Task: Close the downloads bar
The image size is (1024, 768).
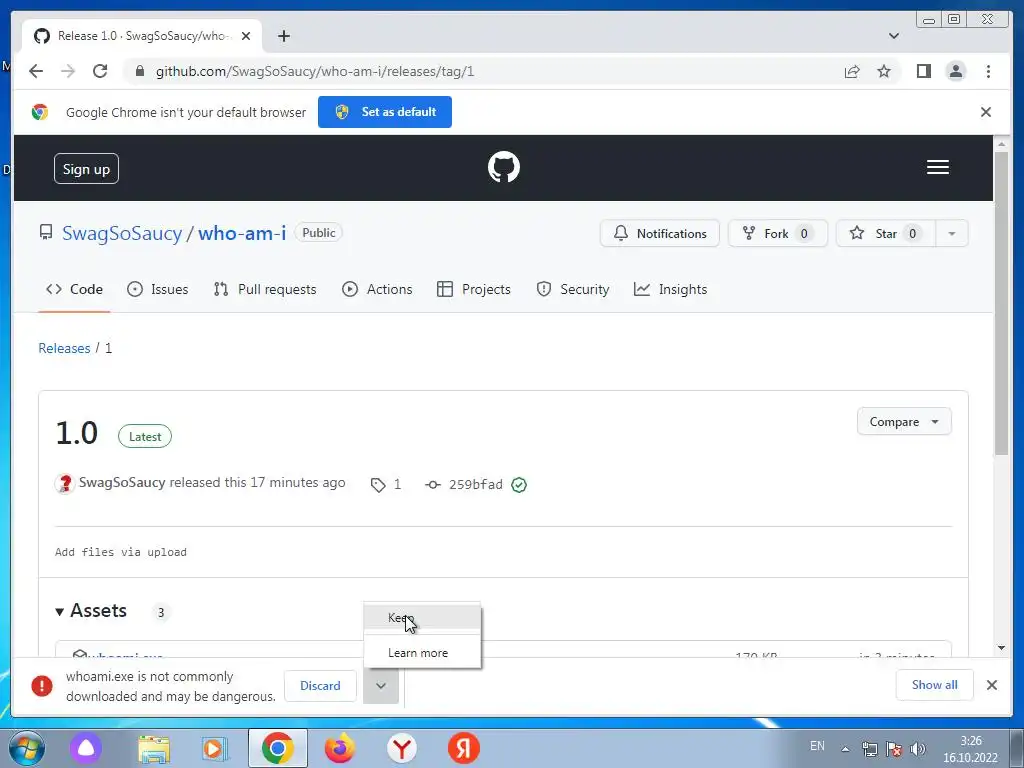Action: click(991, 685)
